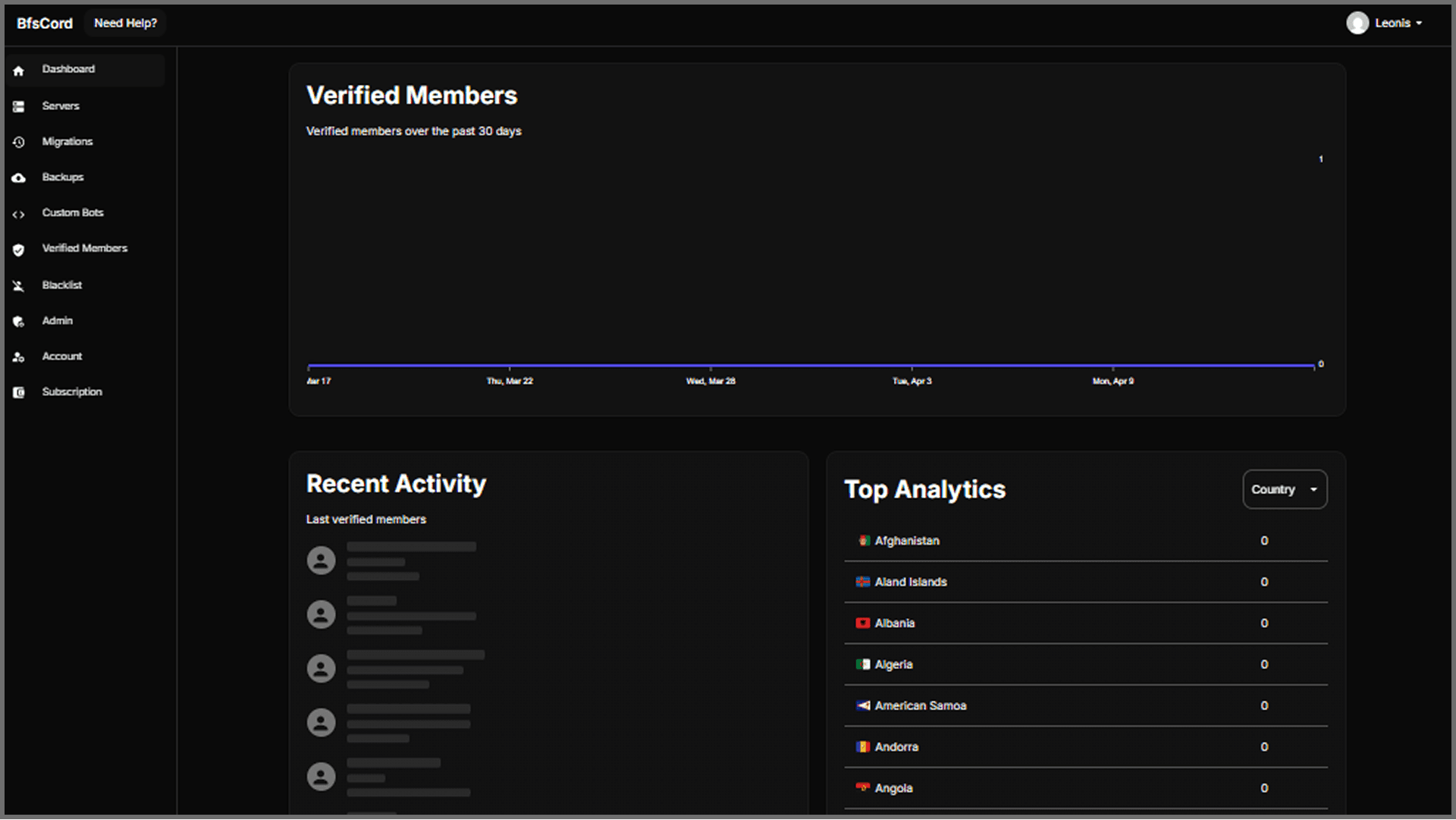The height and width of the screenshot is (820, 1456).
Task: Click the Albania country entry
Action: point(895,624)
